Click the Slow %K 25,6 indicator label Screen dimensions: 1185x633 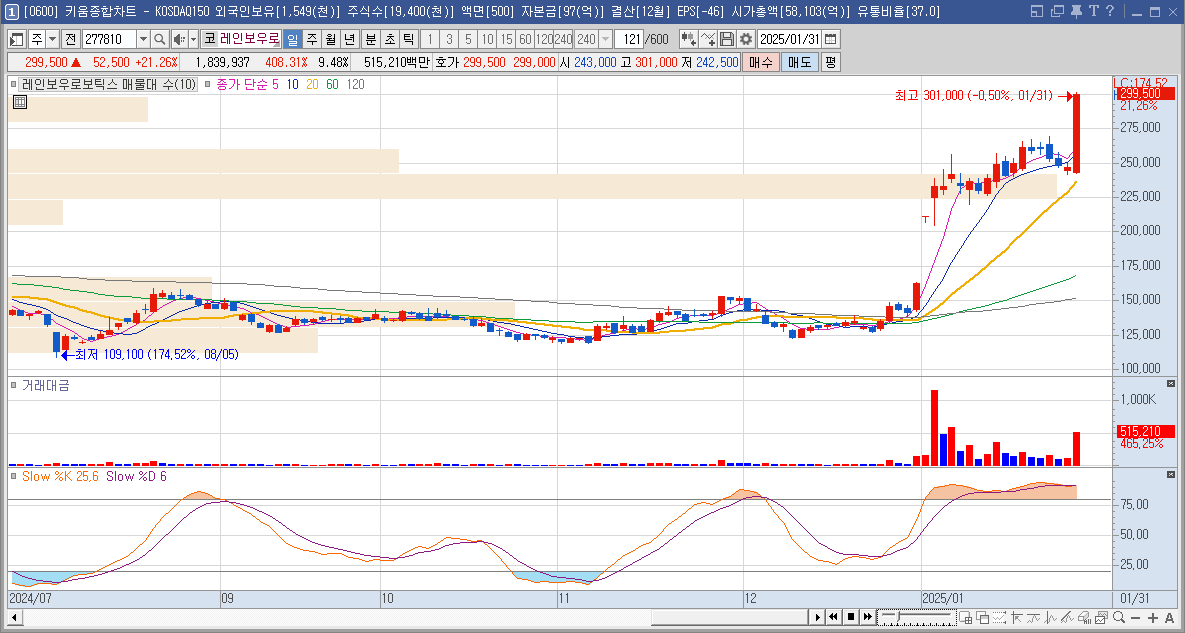60,477
